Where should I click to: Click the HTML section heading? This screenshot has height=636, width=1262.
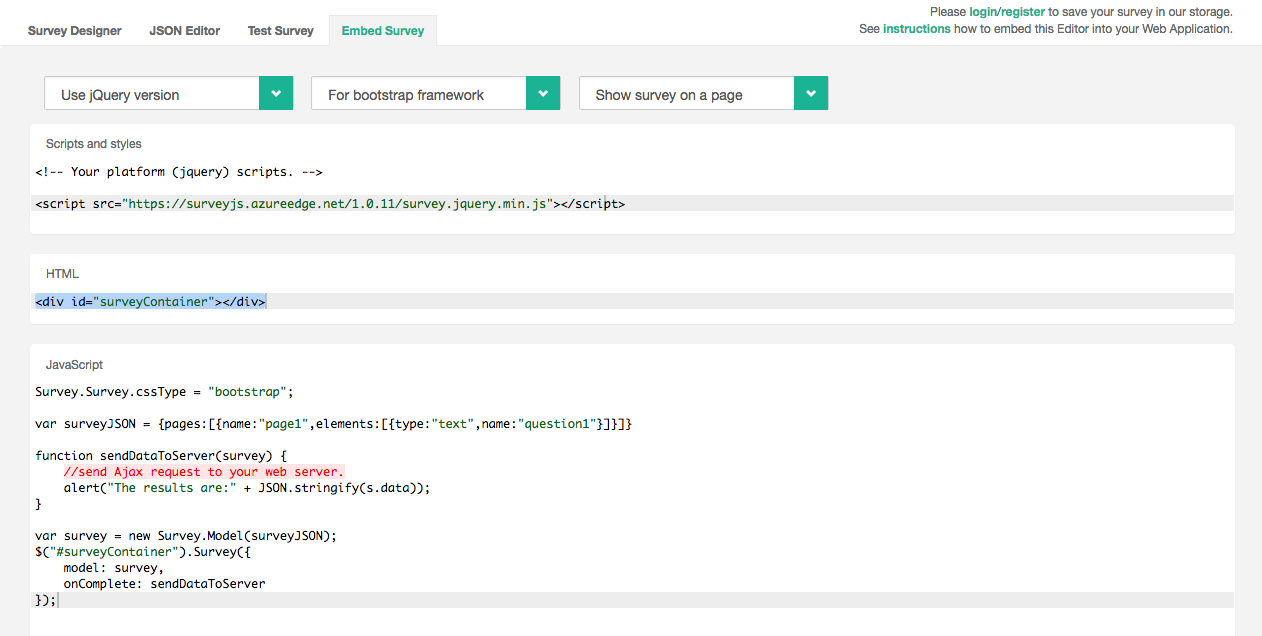pyautogui.click(x=62, y=274)
